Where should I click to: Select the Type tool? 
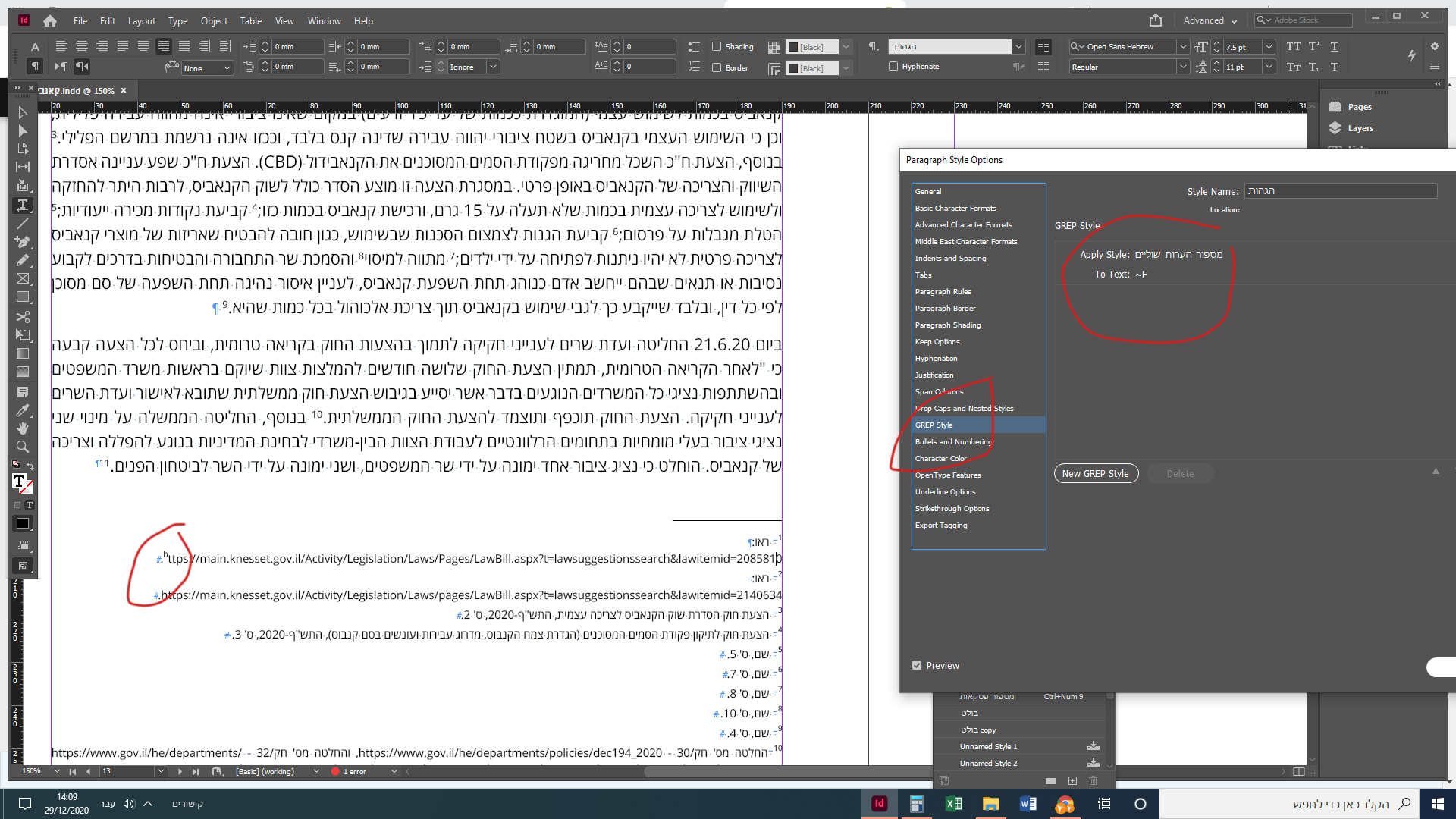click(23, 206)
